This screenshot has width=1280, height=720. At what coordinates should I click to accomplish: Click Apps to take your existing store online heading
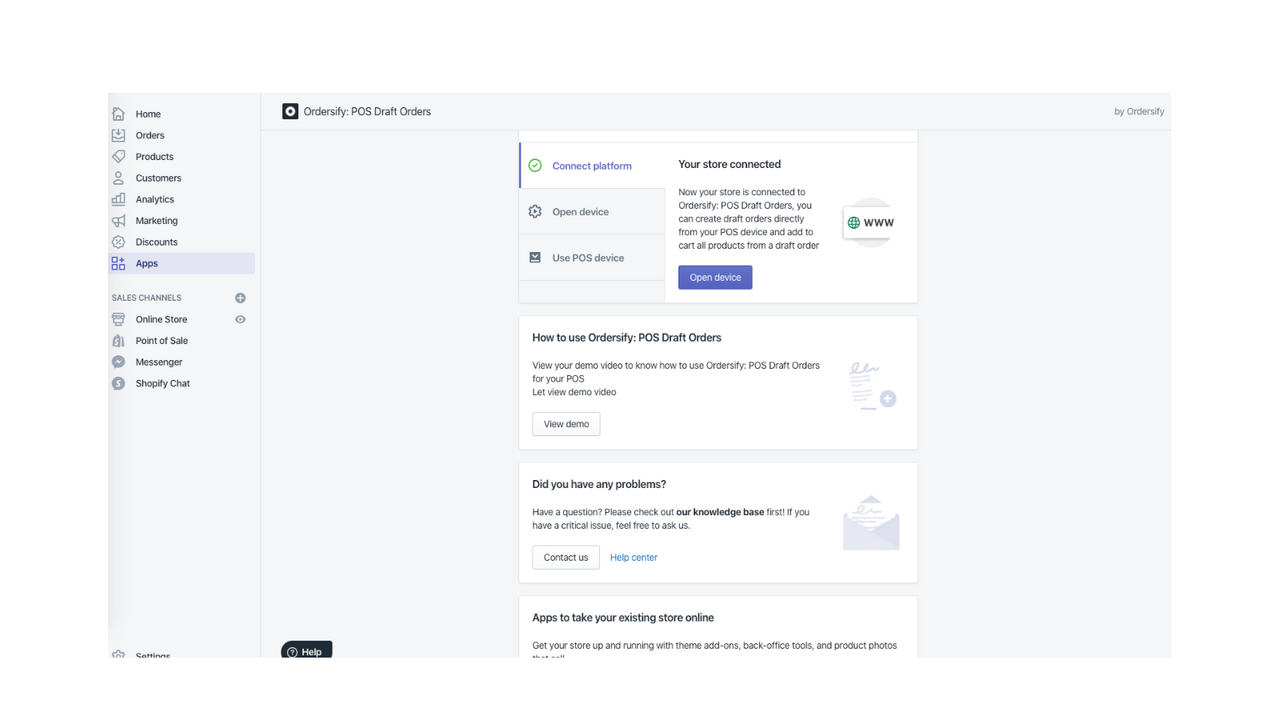(x=623, y=618)
